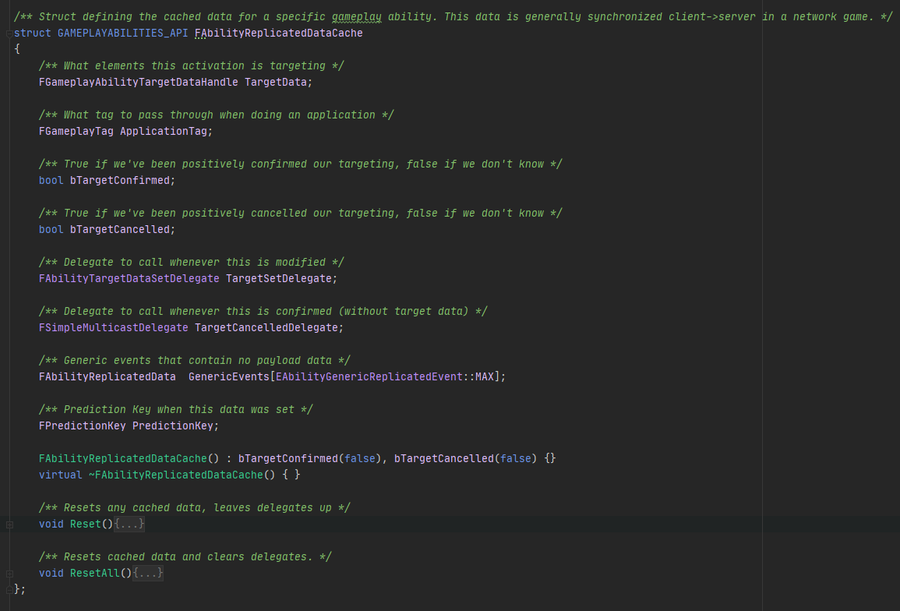Click bTargetConfirmed in its bool declaration
The image size is (900, 611).
(120, 180)
